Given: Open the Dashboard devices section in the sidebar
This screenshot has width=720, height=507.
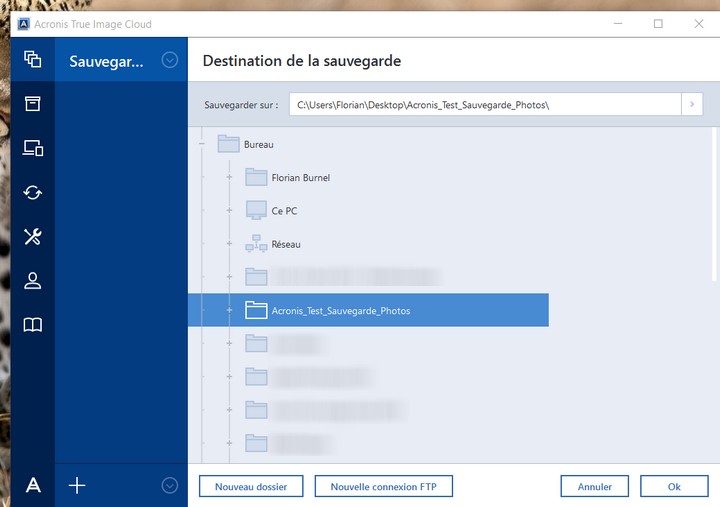Looking at the screenshot, I should click(x=33, y=148).
